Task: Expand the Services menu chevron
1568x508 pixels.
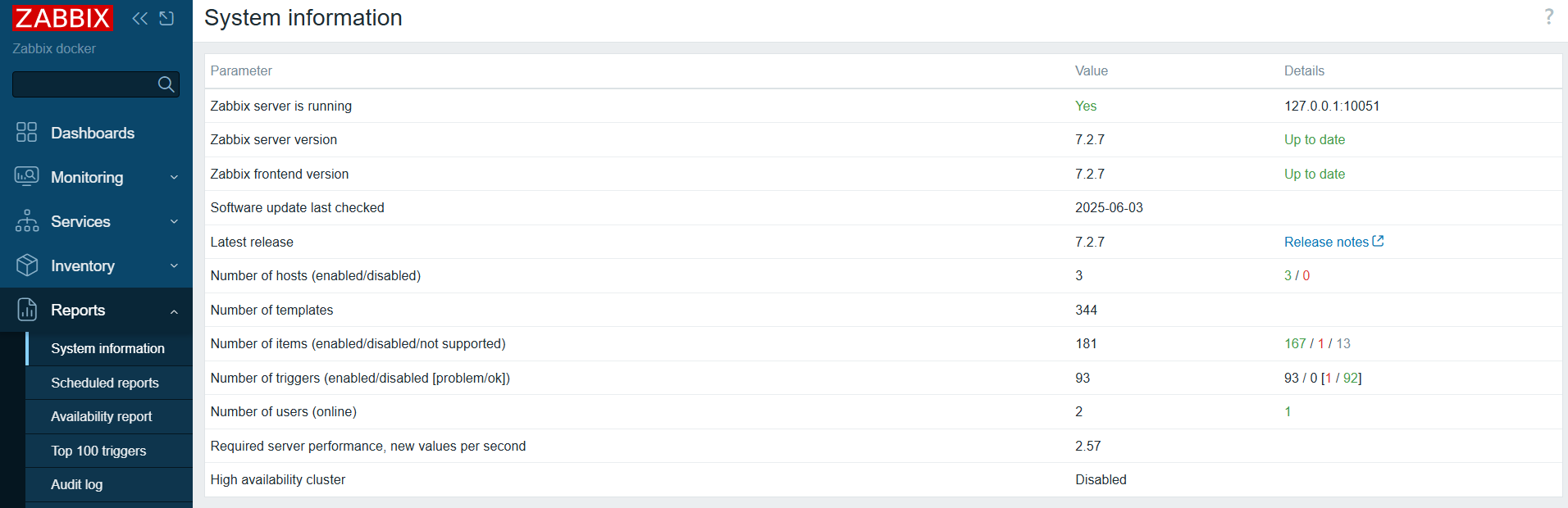Action: pos(174,222)
